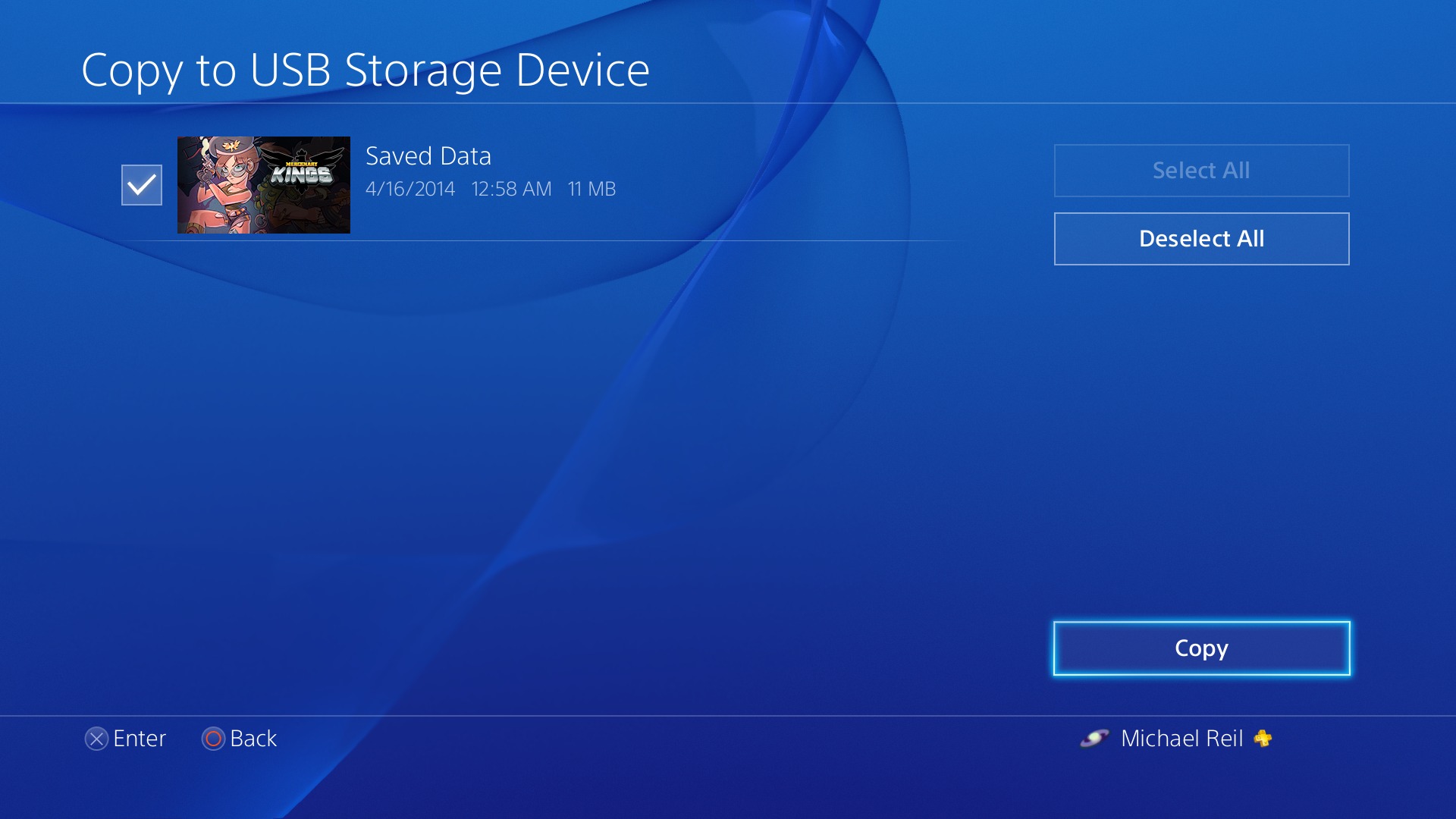Start the transfer with the Copy button
The height and width of the screenshot is (819, 1456).
pos(1201,648)
